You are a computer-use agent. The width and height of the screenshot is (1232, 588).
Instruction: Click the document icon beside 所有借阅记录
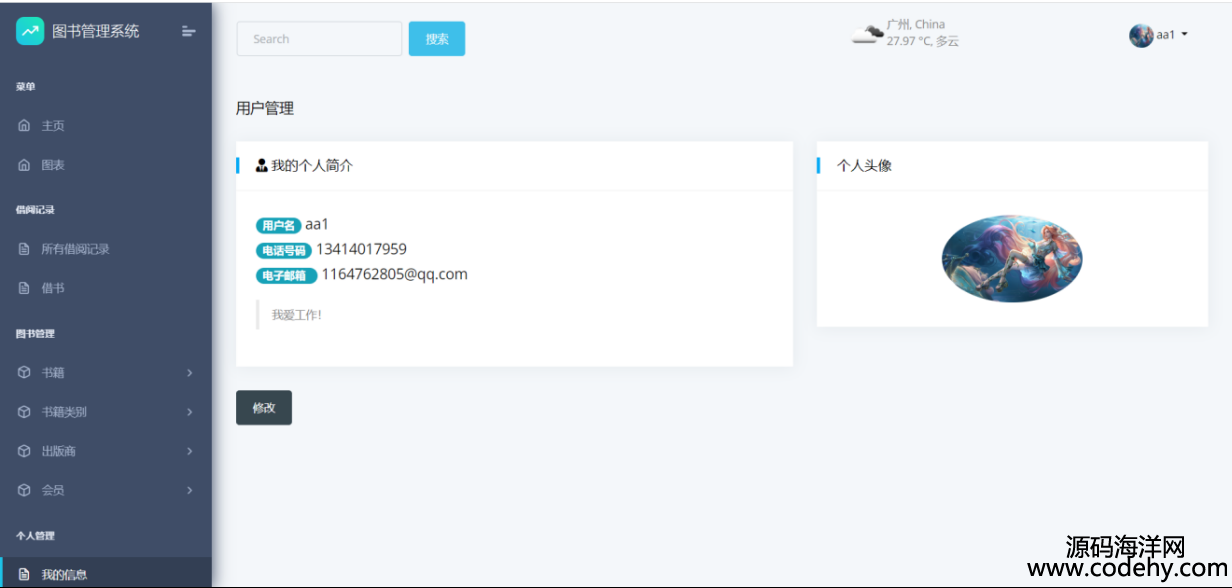(x=24, y=249)
